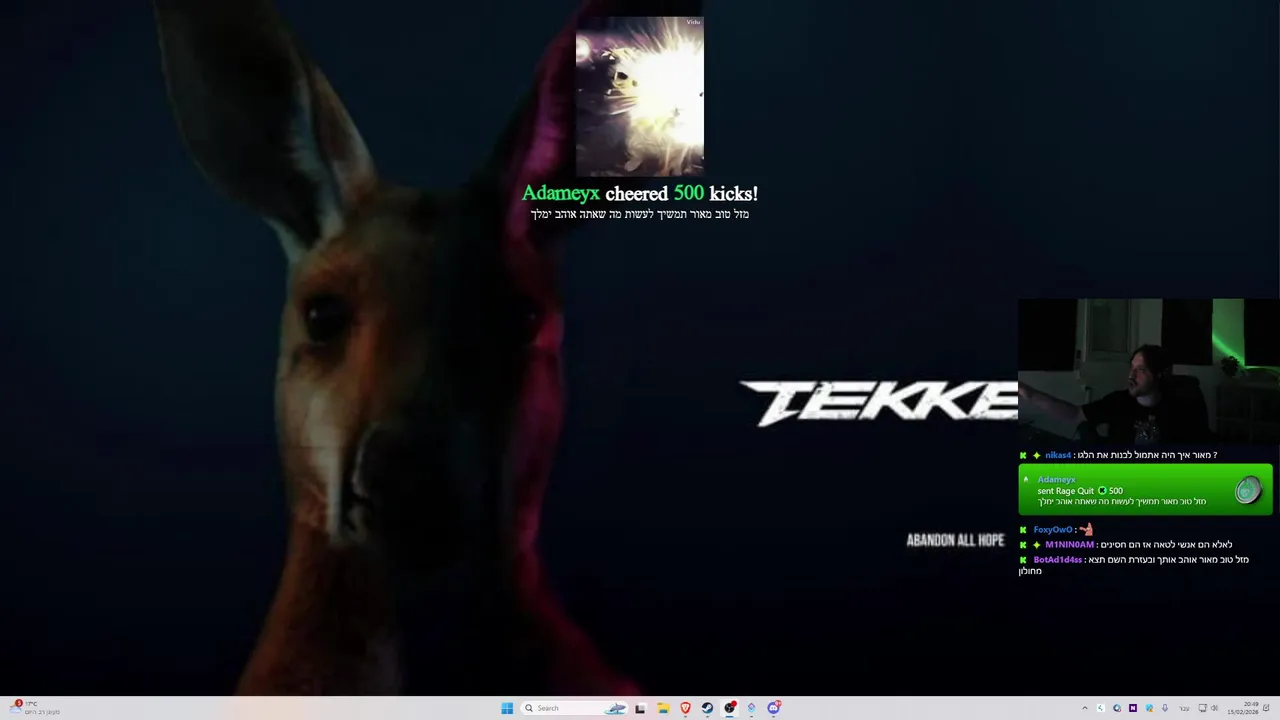
Task: Click nikas4 username in chat
Action: [x=1058, y=455]
